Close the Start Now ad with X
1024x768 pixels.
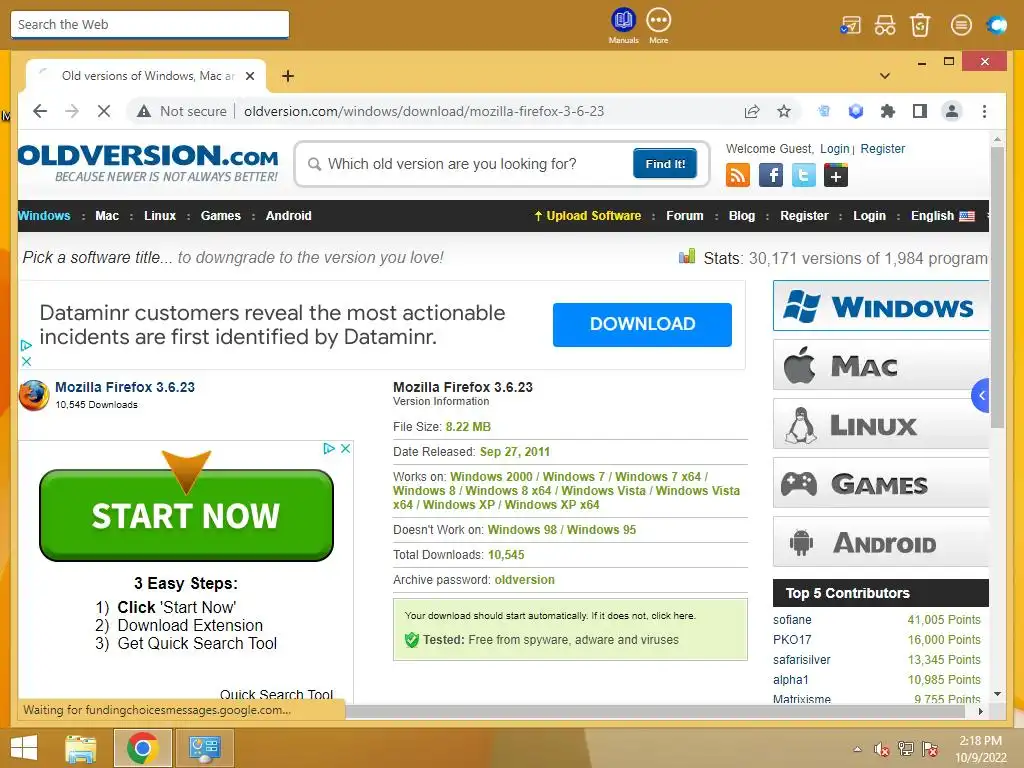coord(345,448)
